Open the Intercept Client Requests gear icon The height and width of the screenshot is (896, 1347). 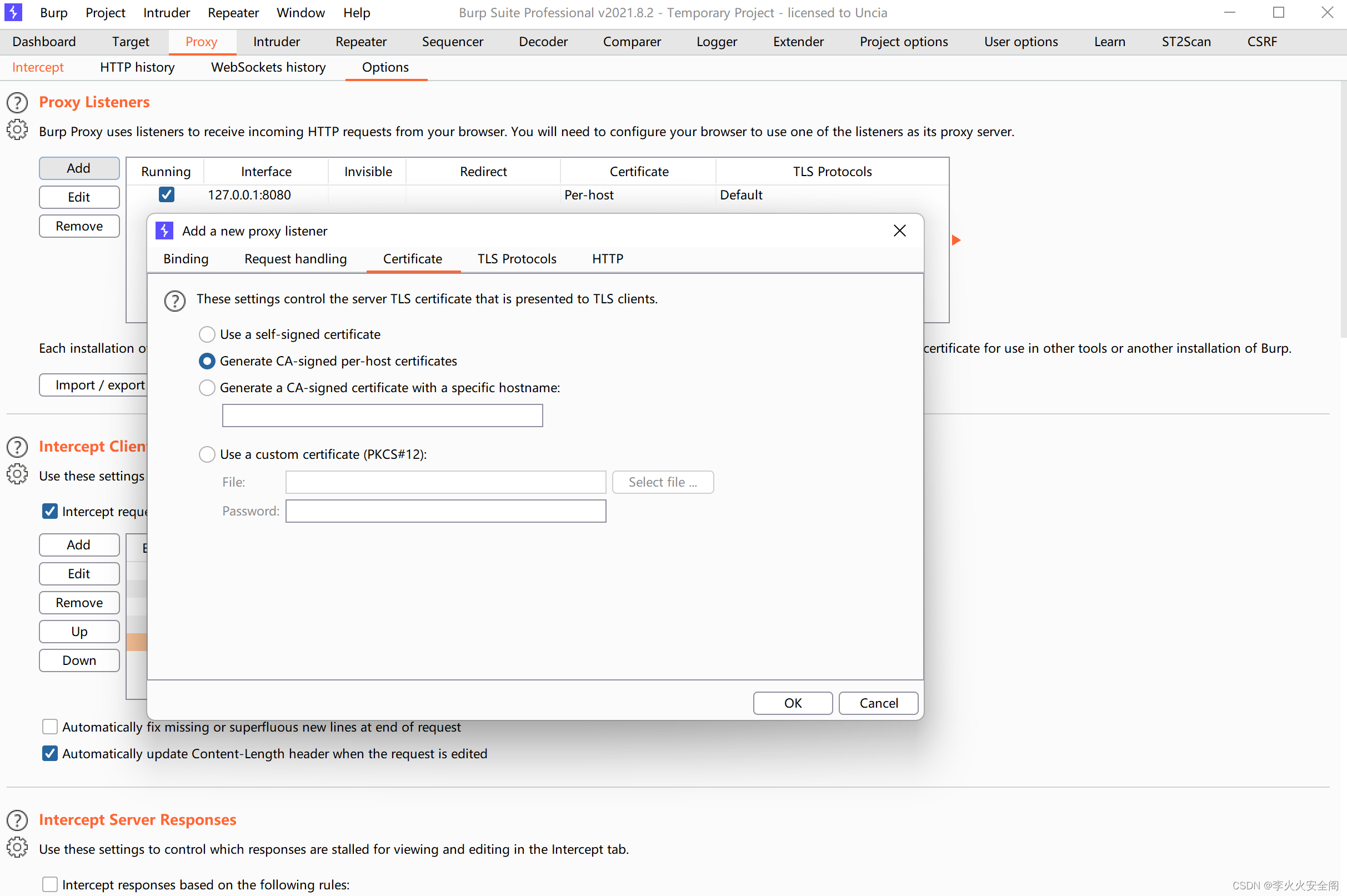coord(17,475)
